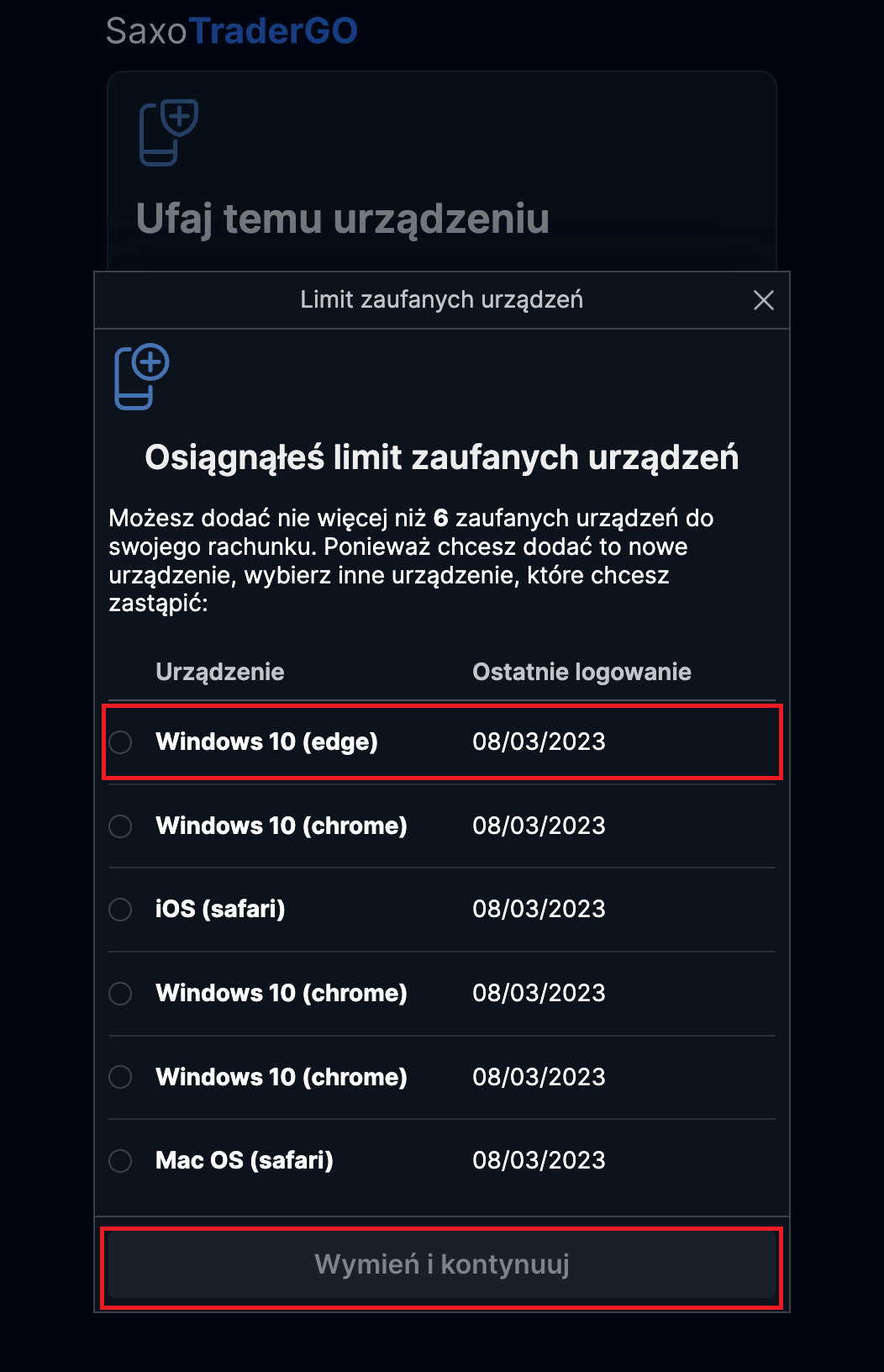Click the Limit zaufanych urządzeń title bar text
This screenshot has width=884, height=1372.
click(442, 300)
